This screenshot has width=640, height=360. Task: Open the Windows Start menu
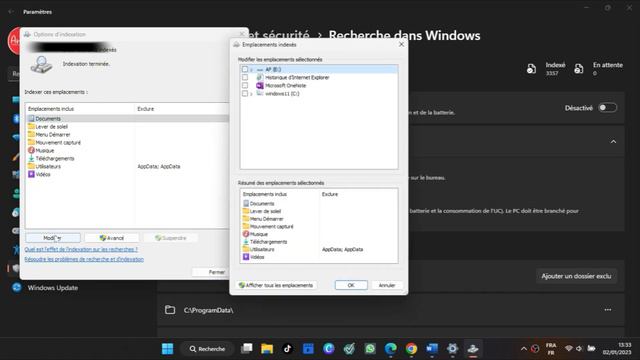click(x=167, y=349)
